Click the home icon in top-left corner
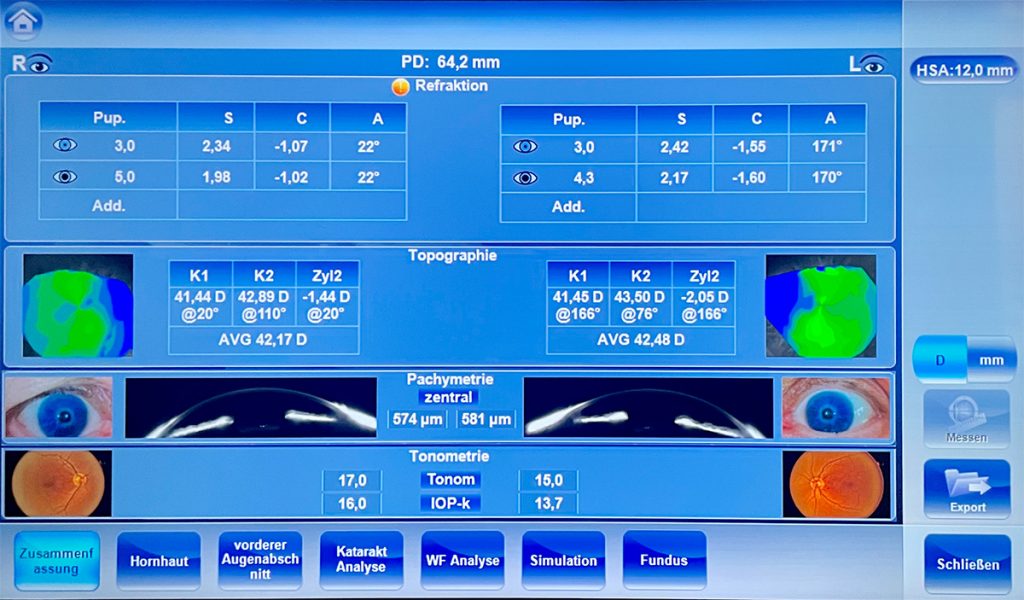This screenshot has height=600, width=1024. (x=24, y=19)
